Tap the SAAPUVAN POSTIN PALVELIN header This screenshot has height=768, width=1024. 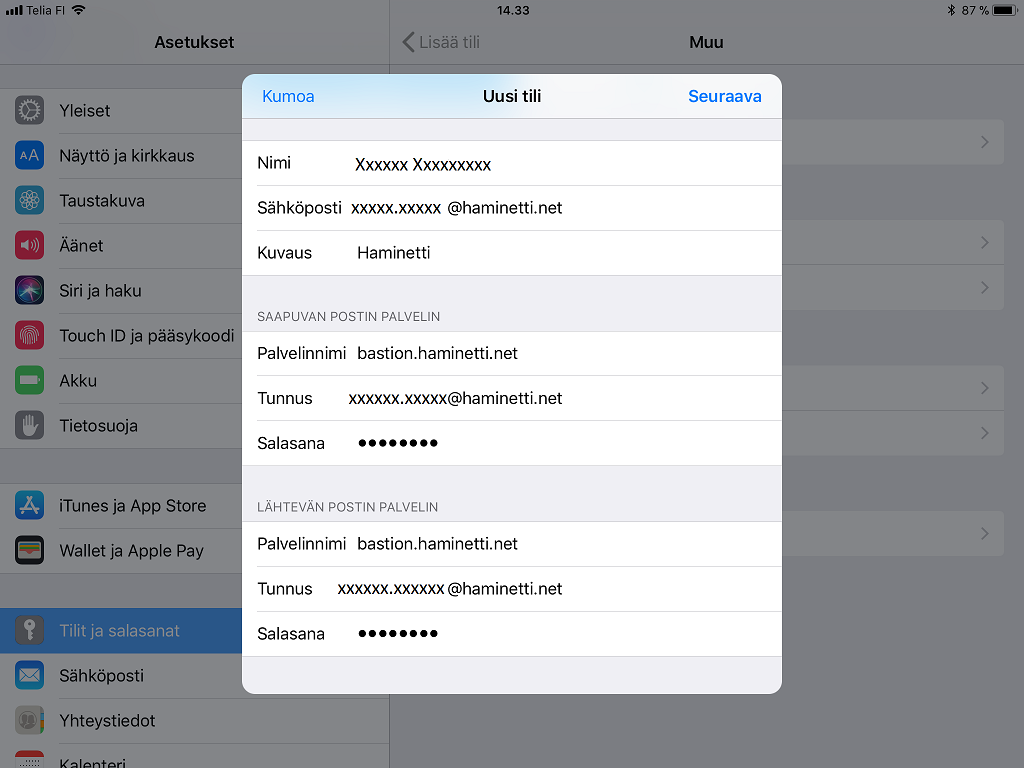pyautogui.click(x=349, y=317)
